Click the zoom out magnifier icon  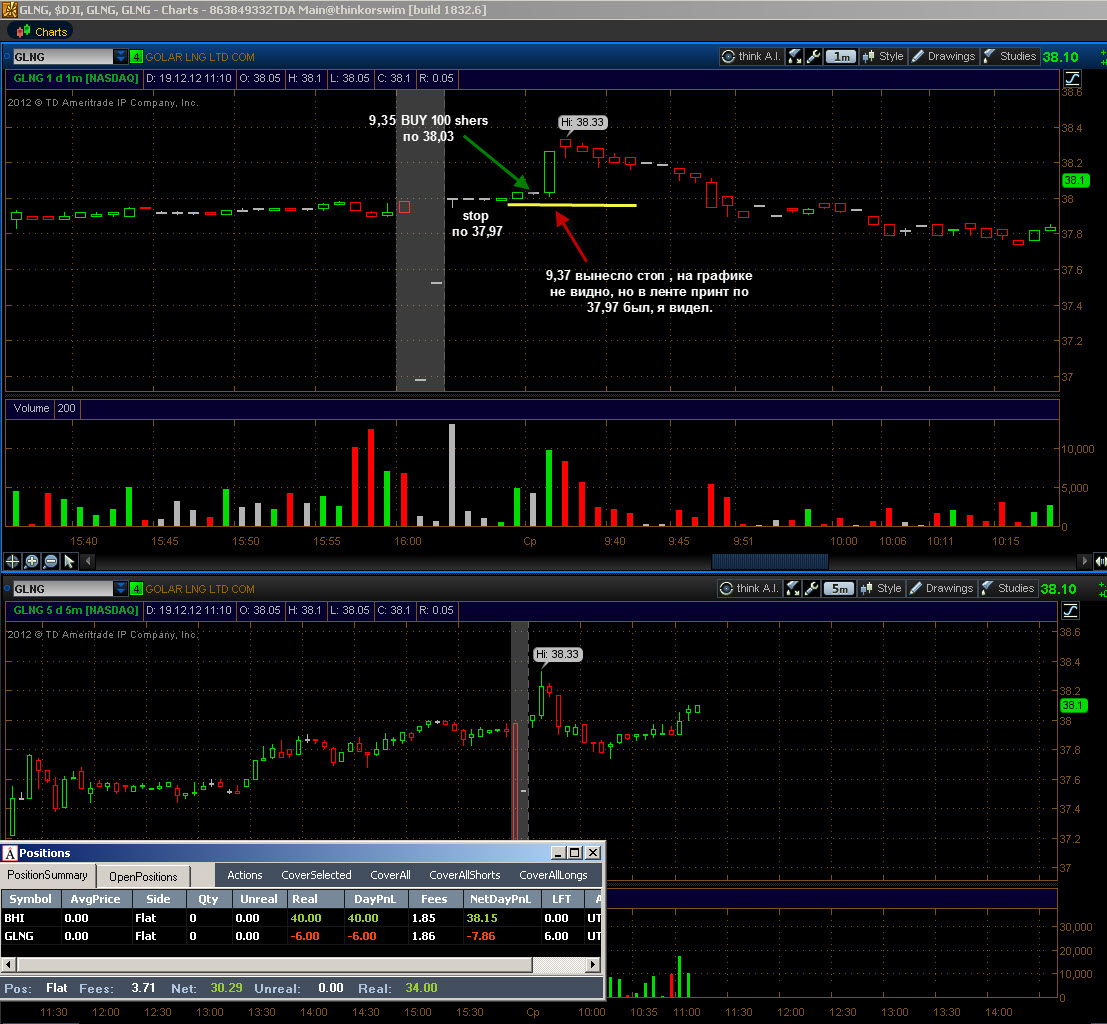[51, 561]
